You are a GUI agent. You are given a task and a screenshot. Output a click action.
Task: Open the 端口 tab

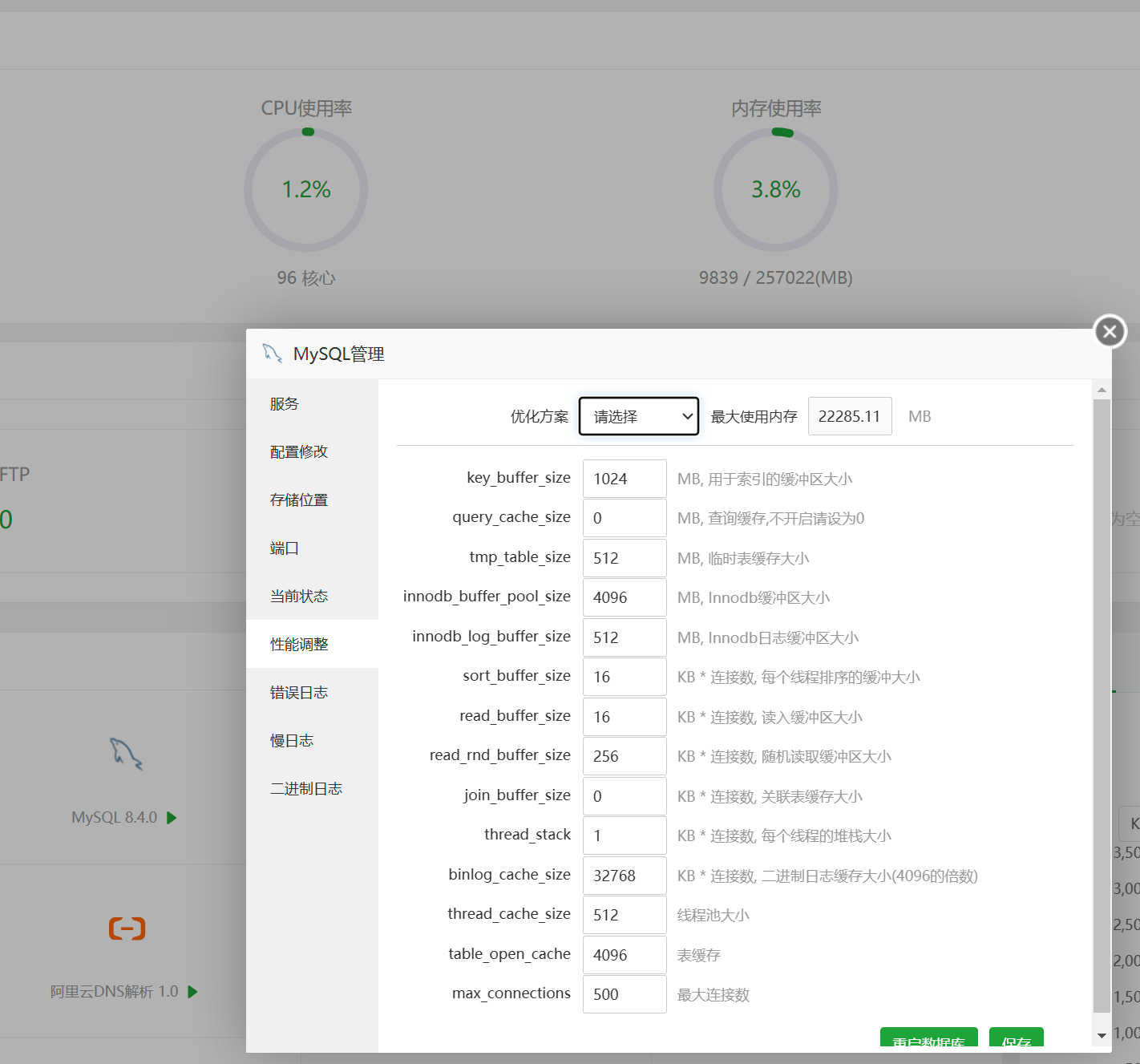click(x=312, y=548)
